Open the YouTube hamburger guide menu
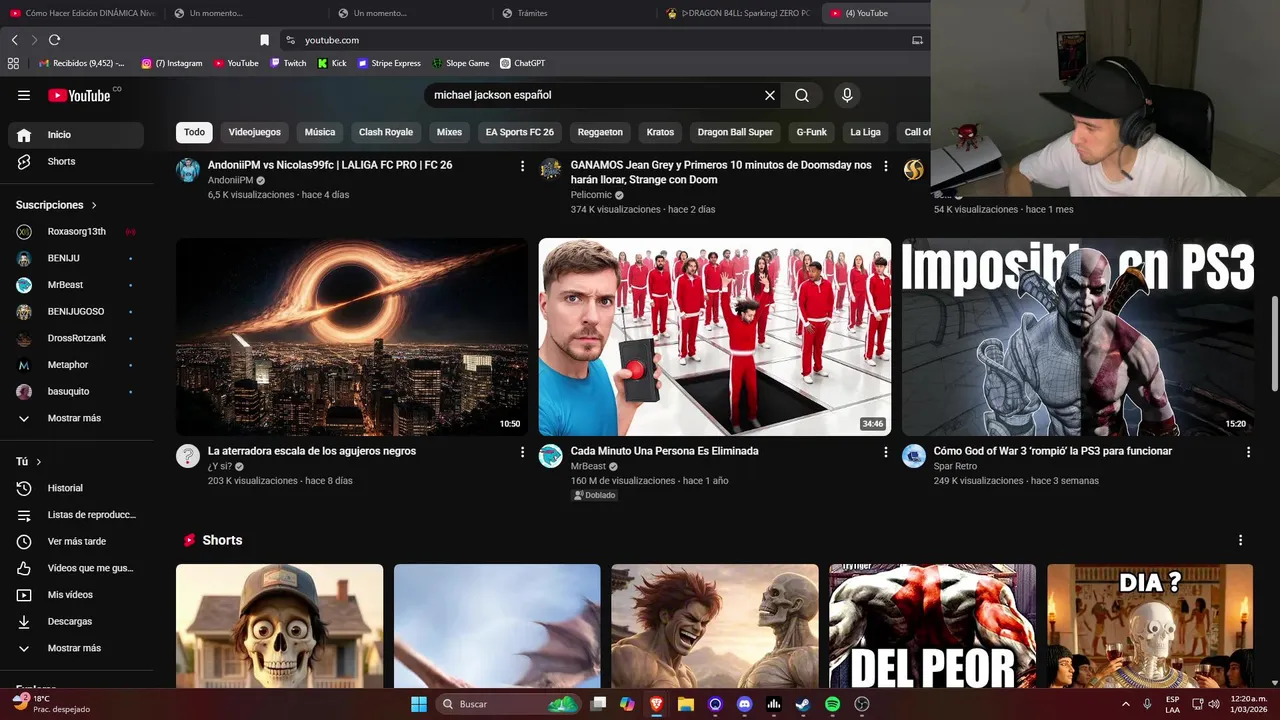Viewport: 1280px width, 720px height. pos(24,95)
